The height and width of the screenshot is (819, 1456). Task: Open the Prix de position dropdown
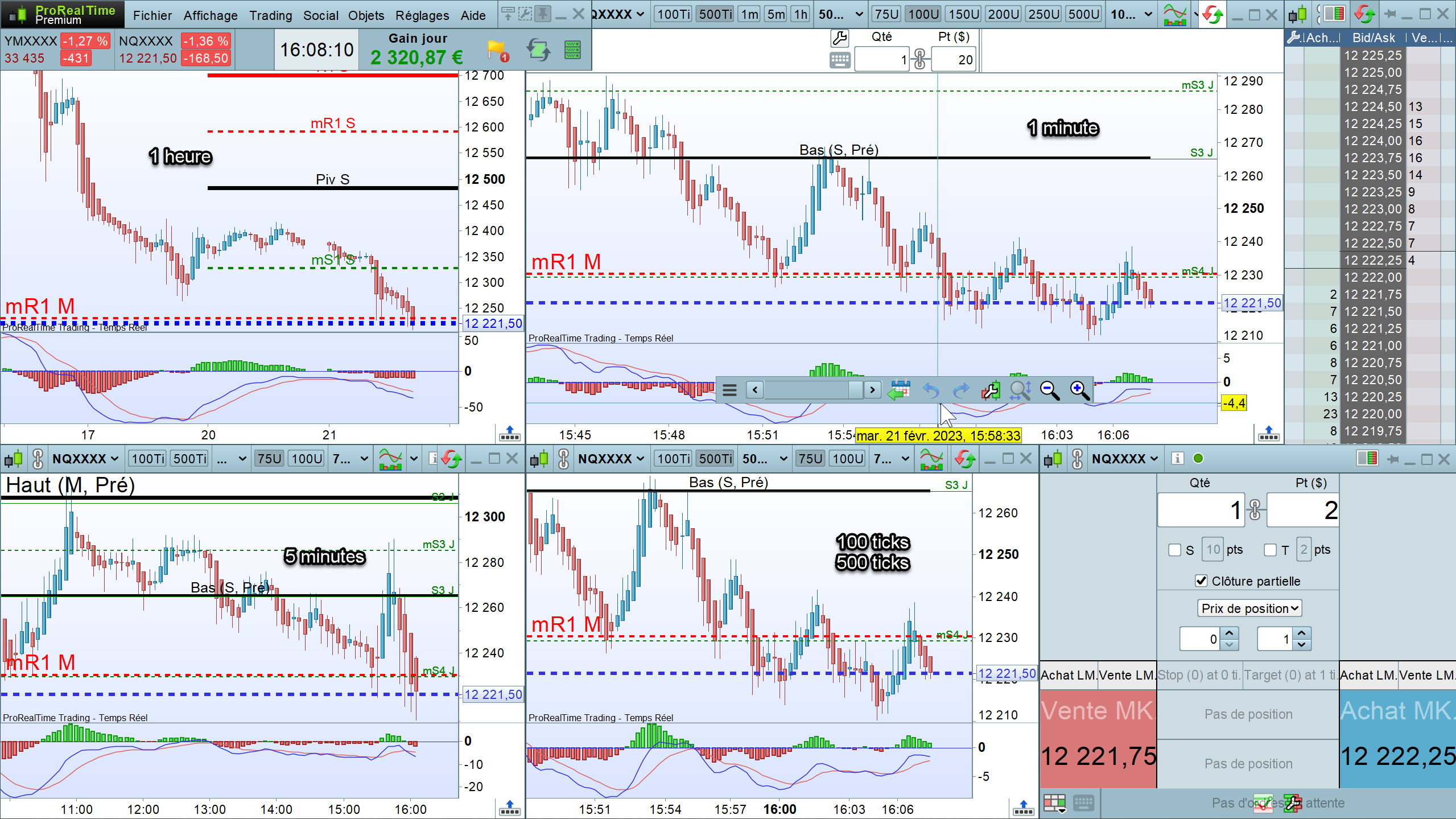click(1249, 608)
